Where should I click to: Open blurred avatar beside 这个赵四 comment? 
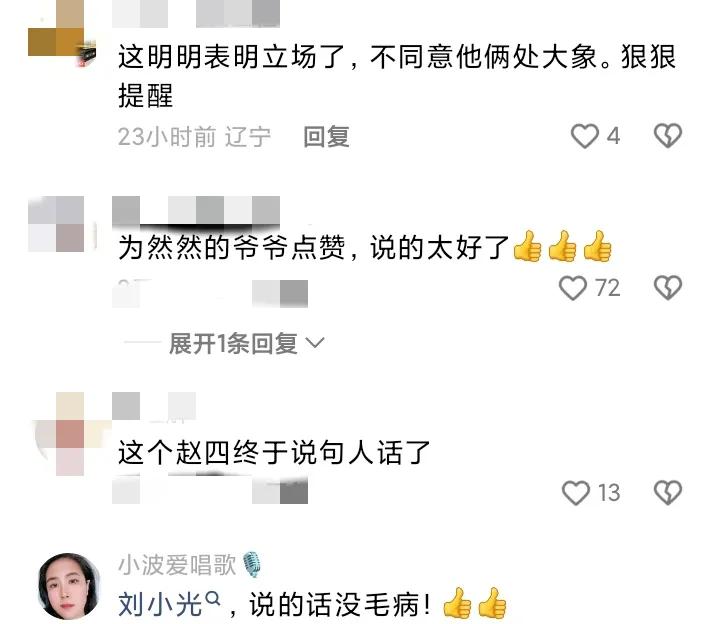click(69, 434)
